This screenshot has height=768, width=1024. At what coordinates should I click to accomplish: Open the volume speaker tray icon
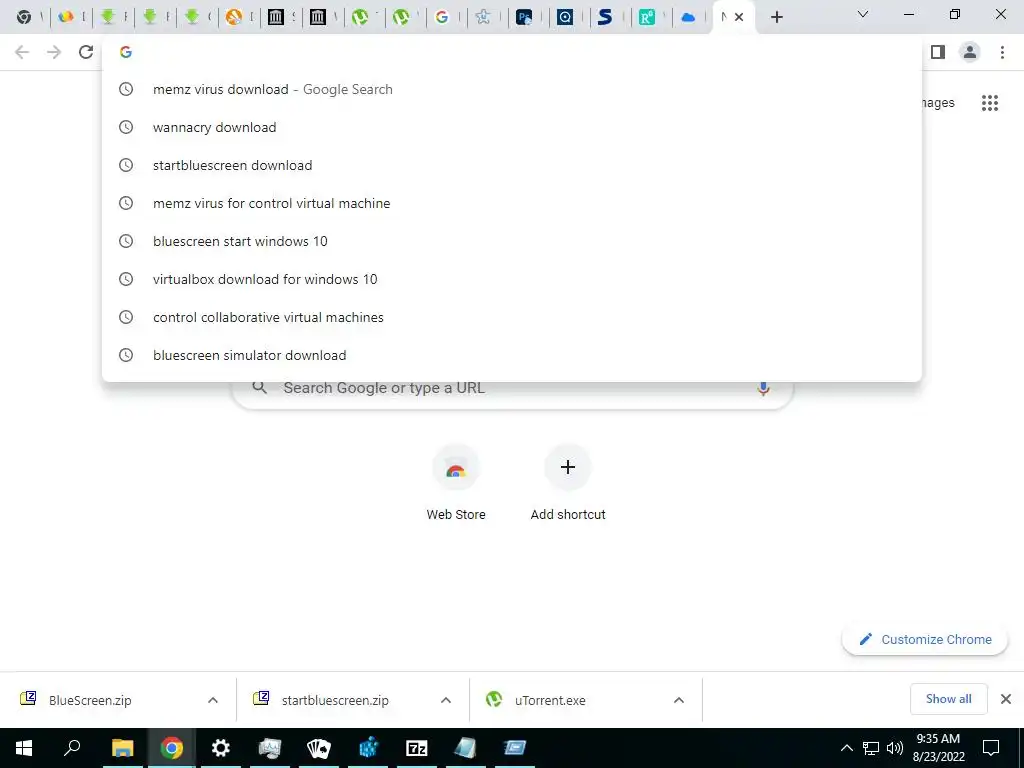895,748
